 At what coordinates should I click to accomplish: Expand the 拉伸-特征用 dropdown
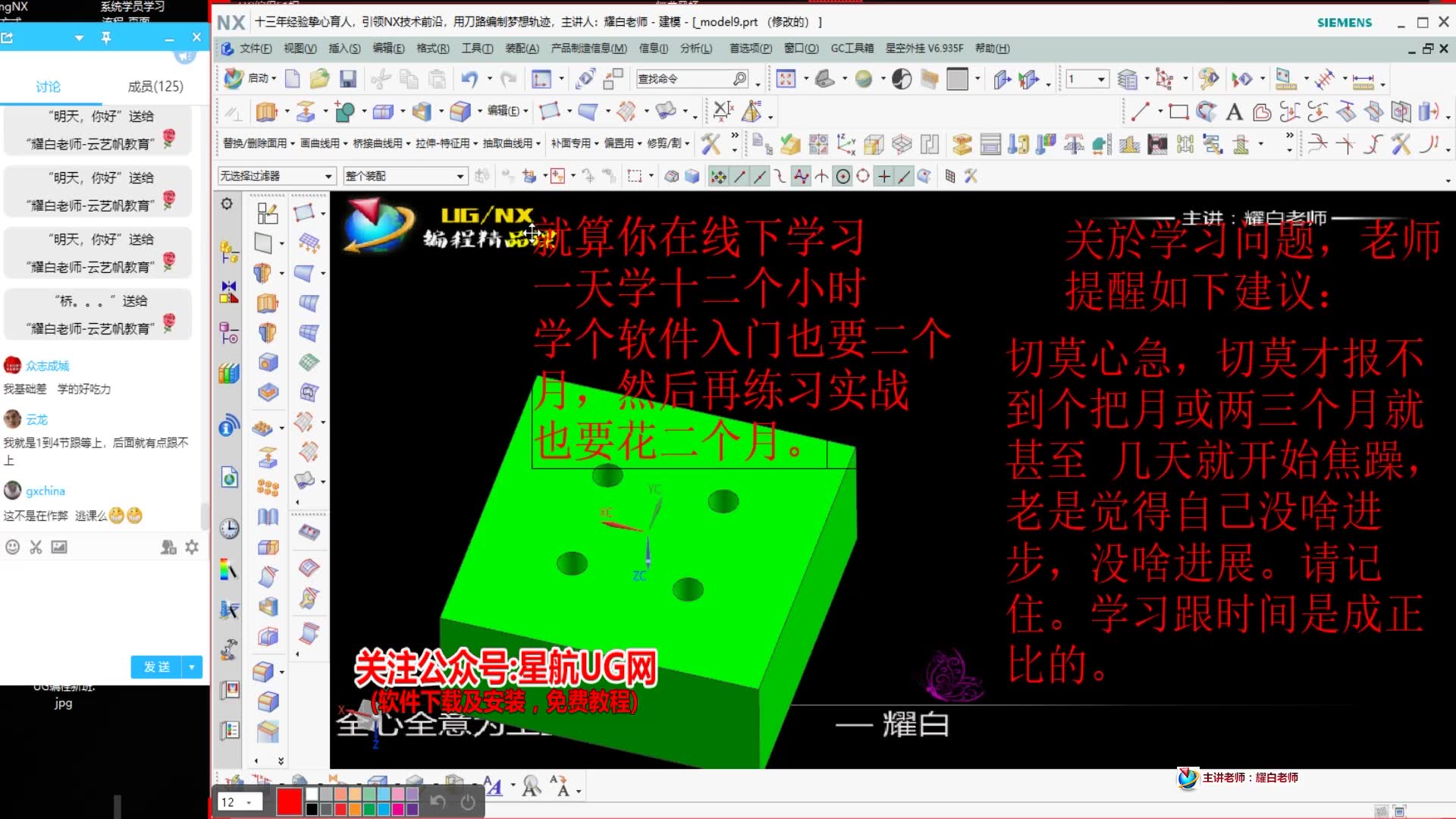click(446, 143)
